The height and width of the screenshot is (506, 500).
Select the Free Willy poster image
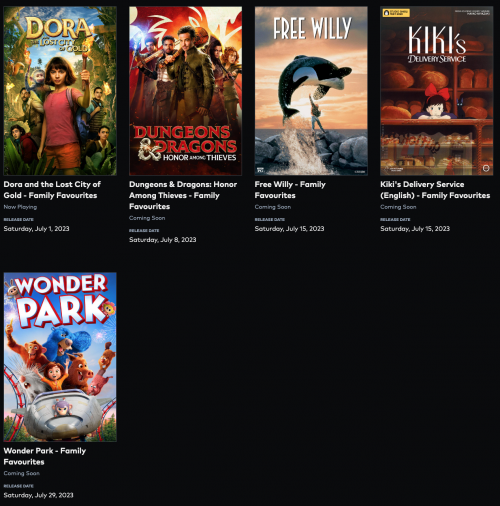coord(311,91)
